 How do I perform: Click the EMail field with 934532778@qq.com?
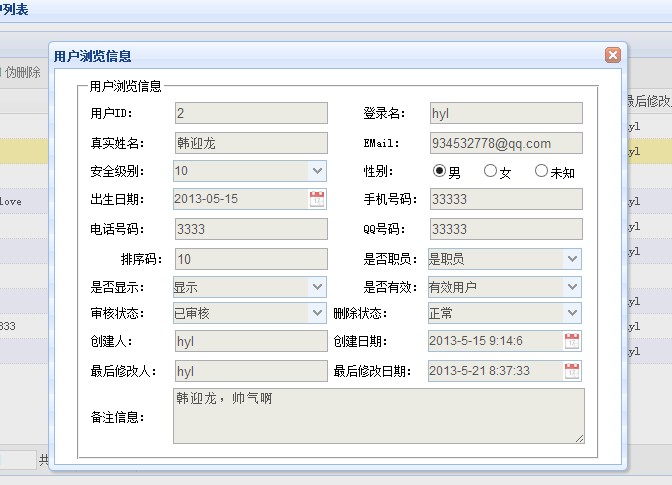click(x=506, y=143)
